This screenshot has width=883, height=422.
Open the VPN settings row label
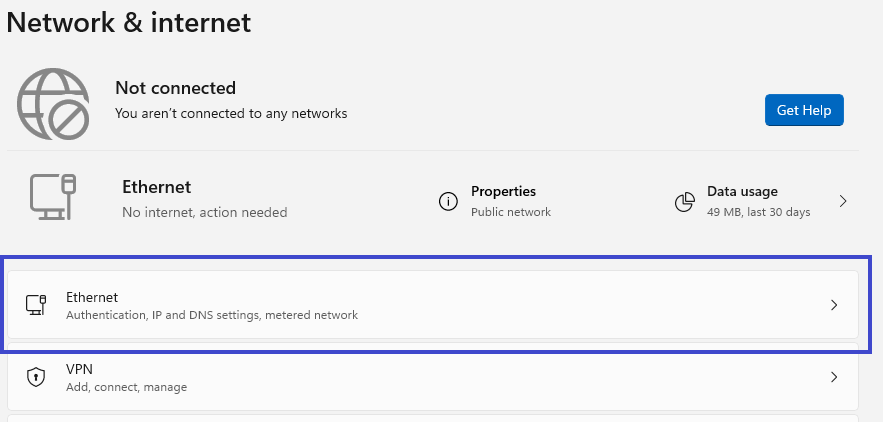[79, 369]
